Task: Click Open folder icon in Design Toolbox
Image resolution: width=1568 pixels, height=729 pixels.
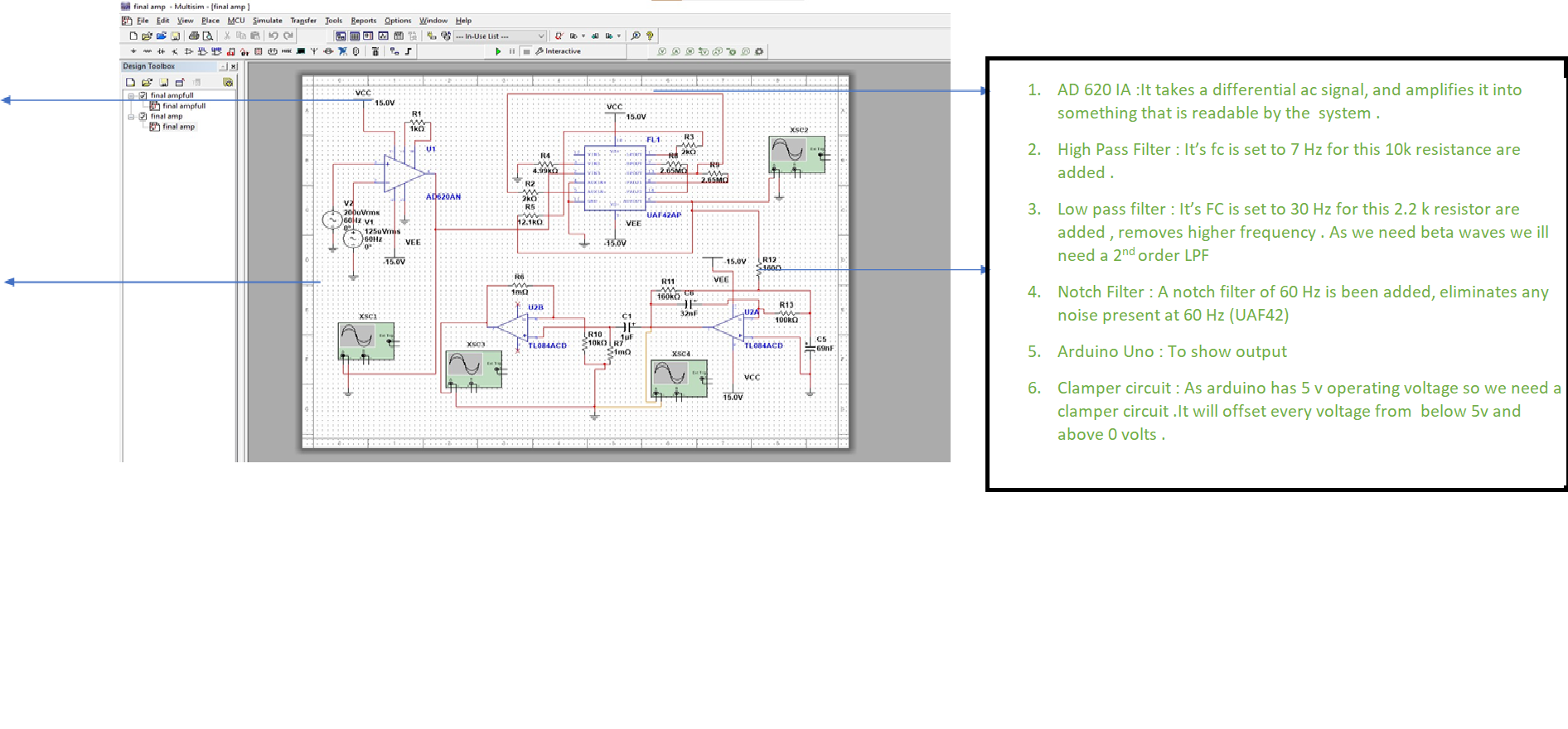Action: tap(147, 82)
